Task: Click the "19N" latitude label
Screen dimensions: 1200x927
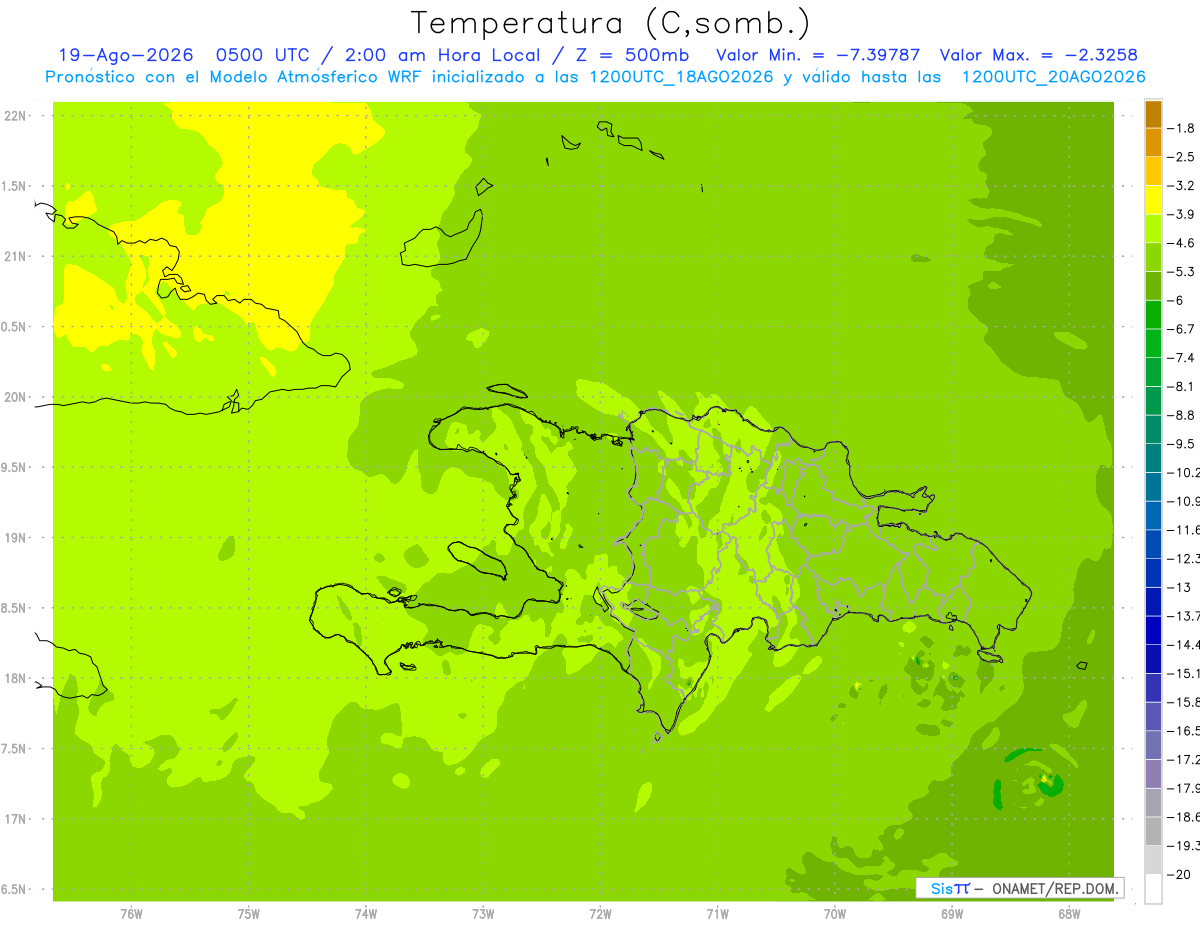Action: click(x=16, y=538)
